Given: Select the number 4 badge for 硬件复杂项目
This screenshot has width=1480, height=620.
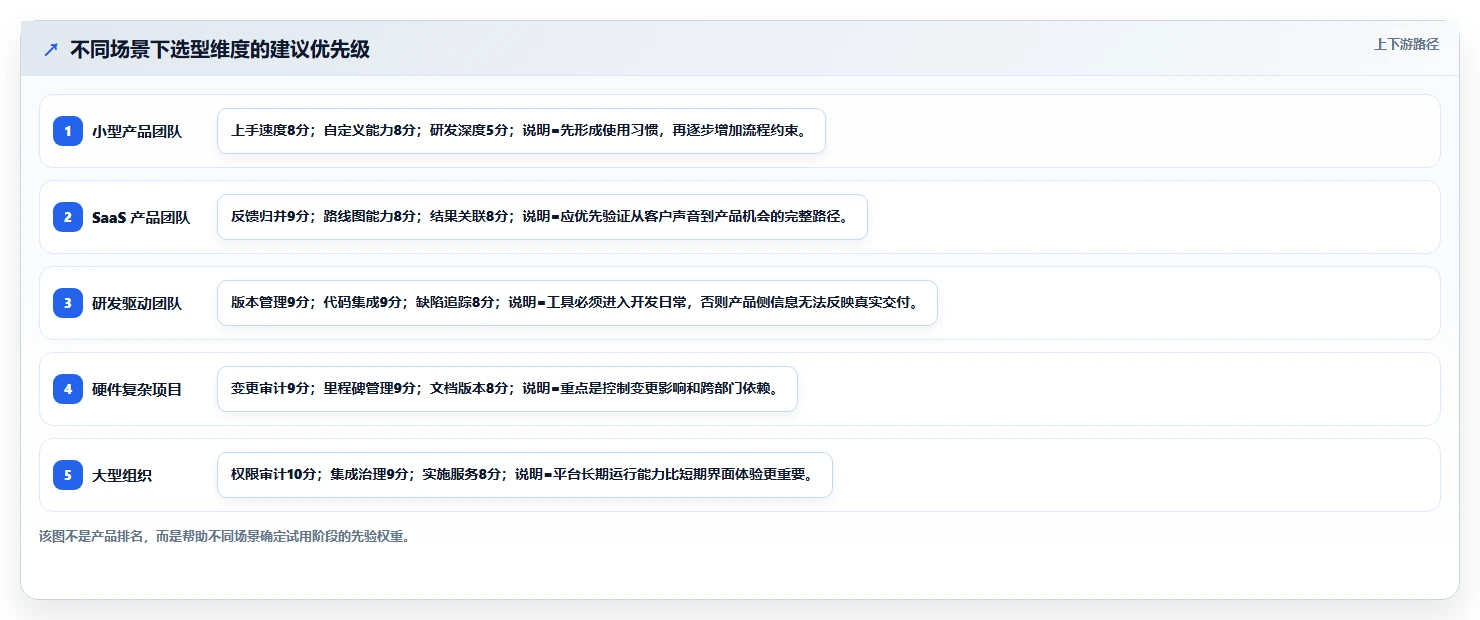Looking at the screenshot, I should coord(68,389).
